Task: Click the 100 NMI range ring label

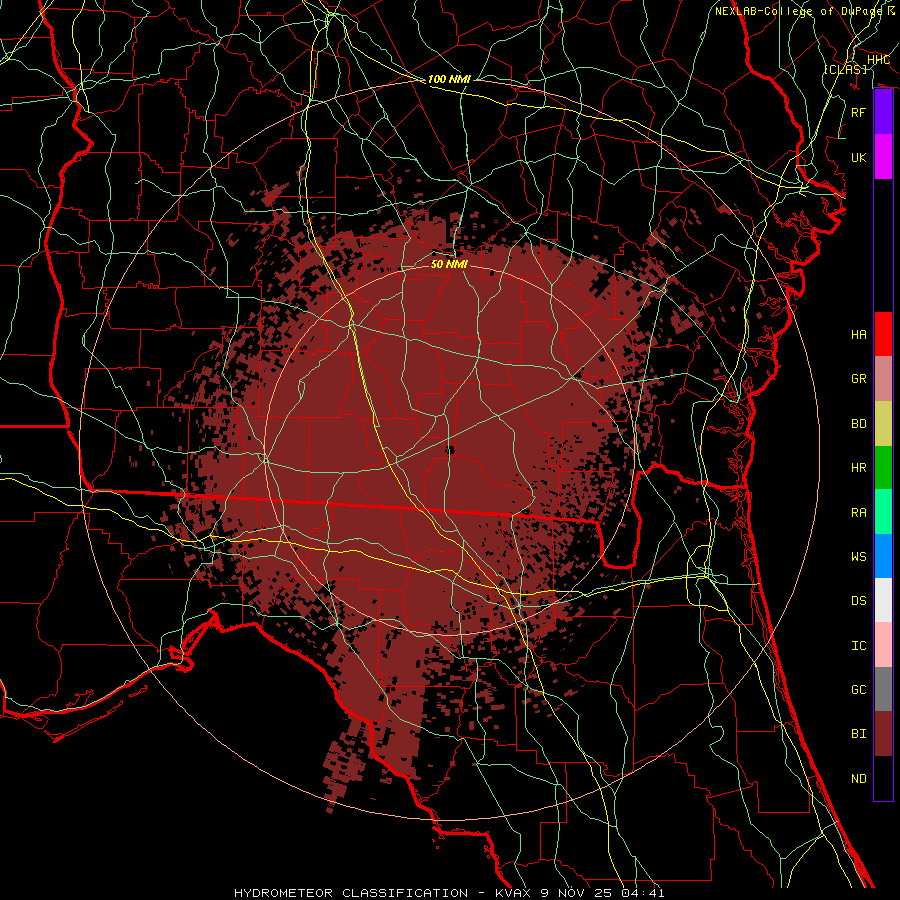Action: pyautogui.click(x=449, y=79)
